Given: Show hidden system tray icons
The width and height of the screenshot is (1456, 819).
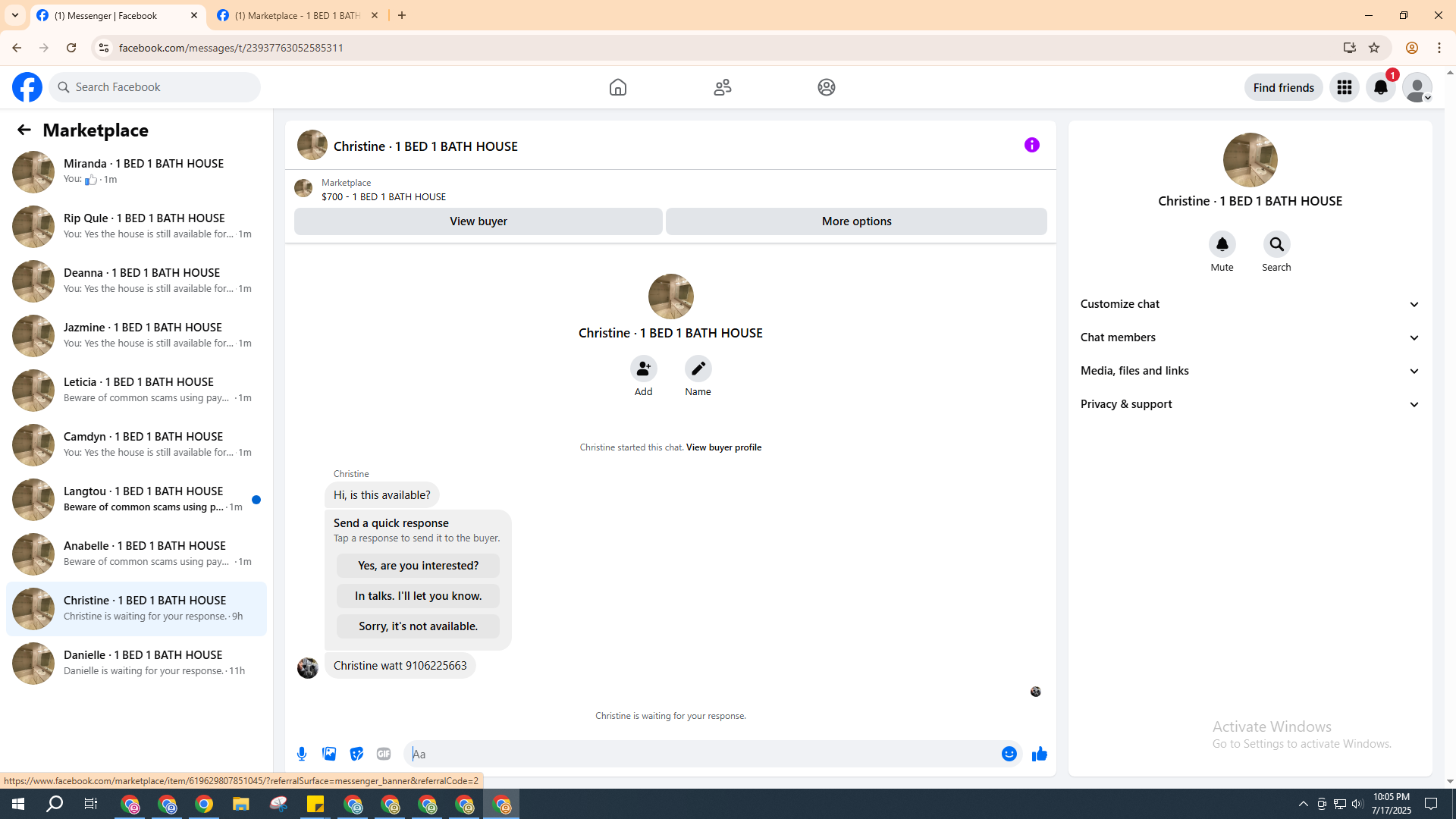Looking at the screenshot, I should coord(1303,804).
